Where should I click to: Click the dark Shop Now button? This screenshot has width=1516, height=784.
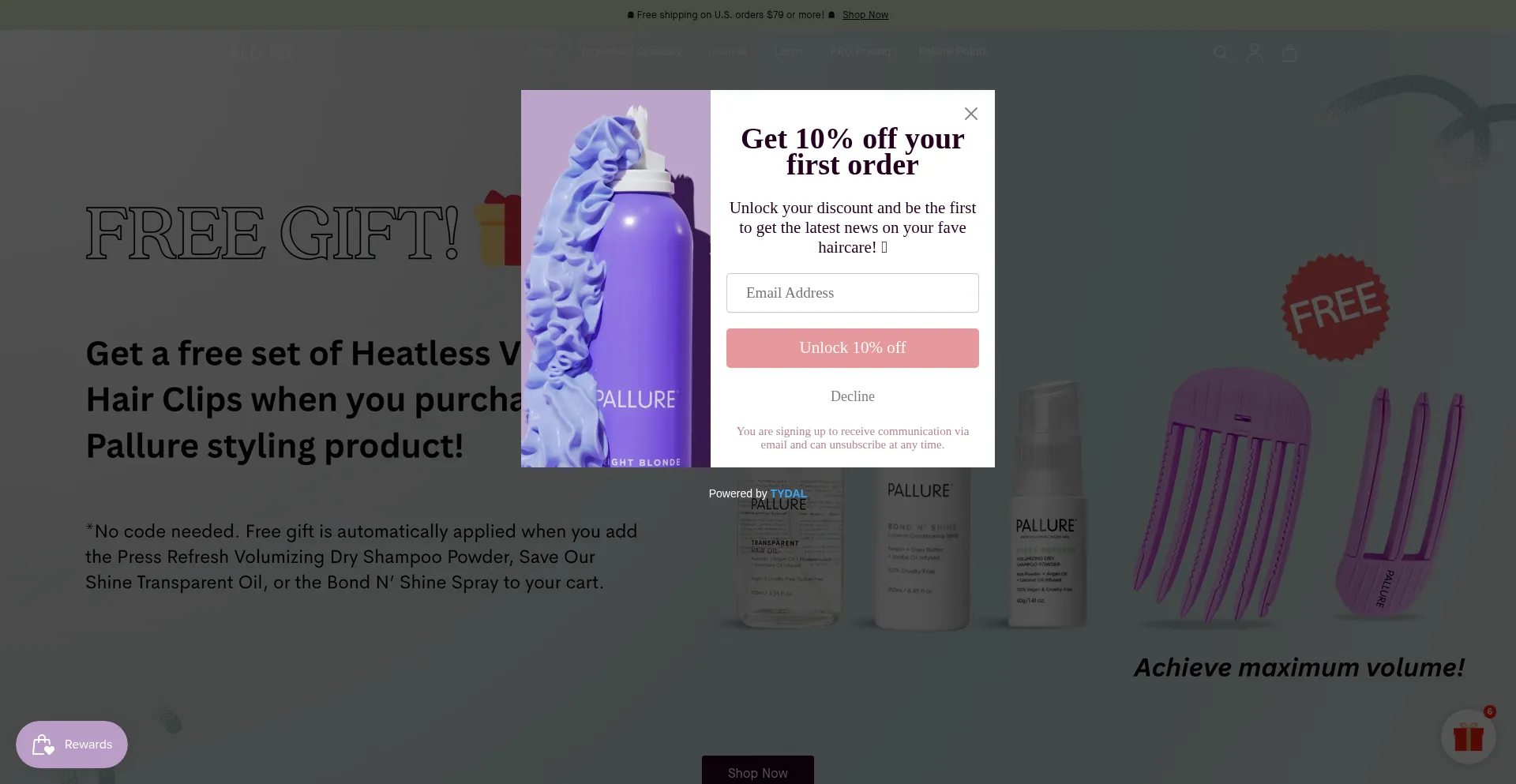[x=757, y=771]
